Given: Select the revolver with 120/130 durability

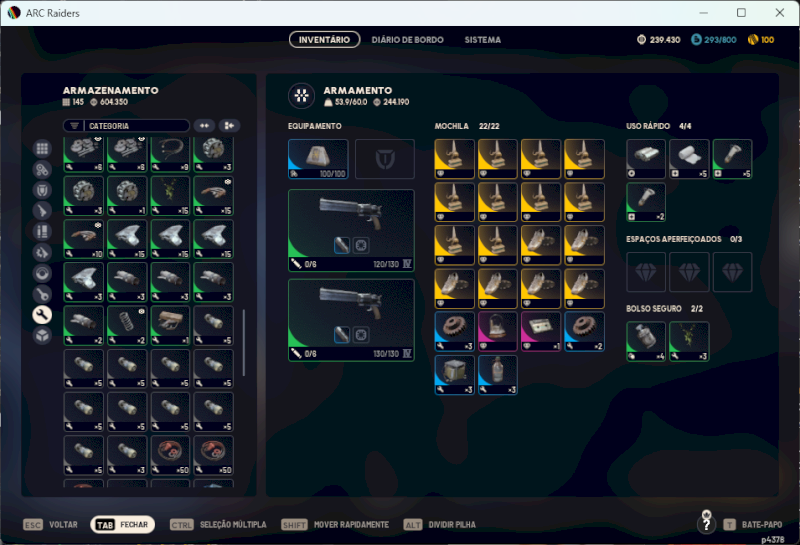Looking at the screenshot, I should (x=351, y=230).
